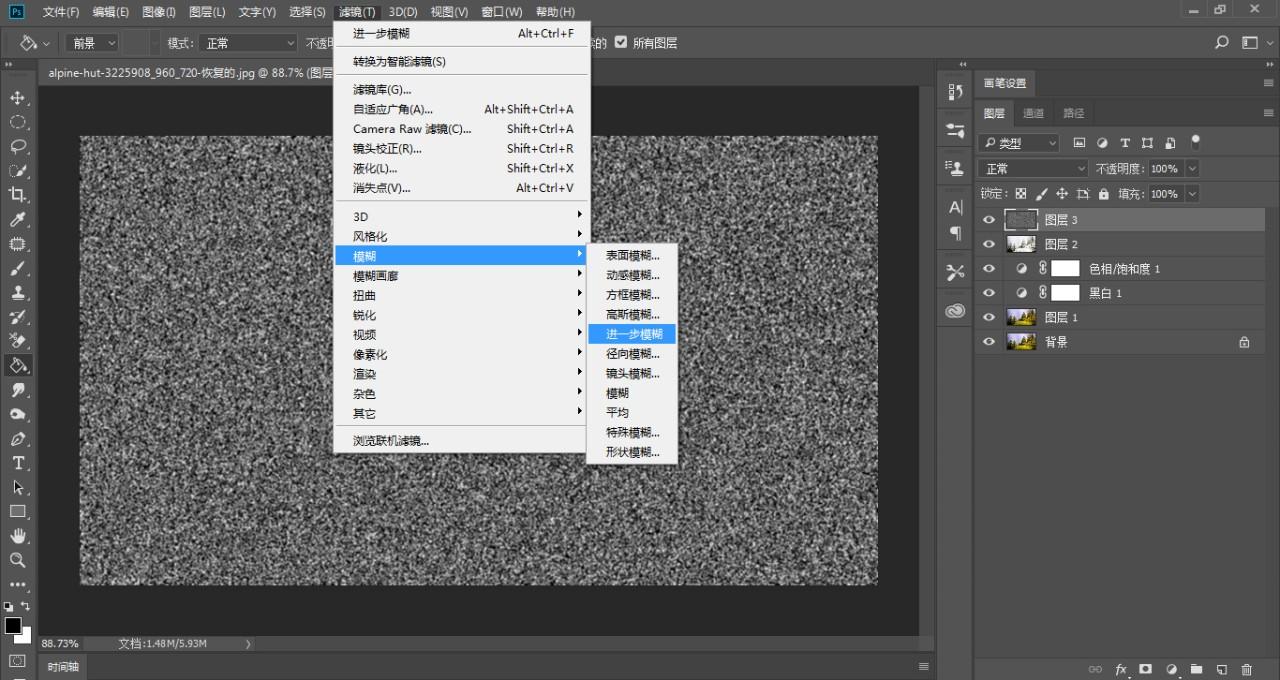Select the Horizontal Type tool
Viewport: 1280px width, 680px height.
pos(18,463)
